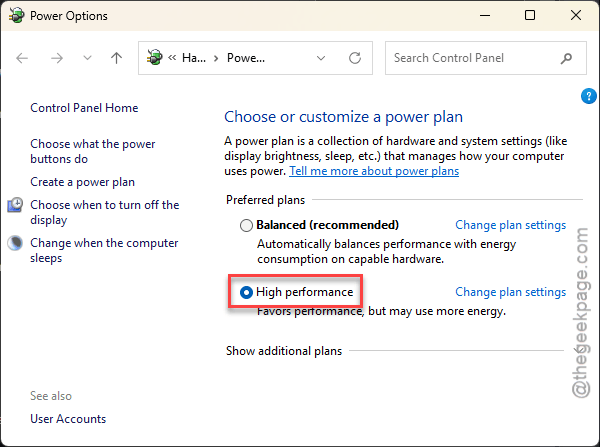Click the Back navigation arrow
600x447 pixels.
click(22, 58)
